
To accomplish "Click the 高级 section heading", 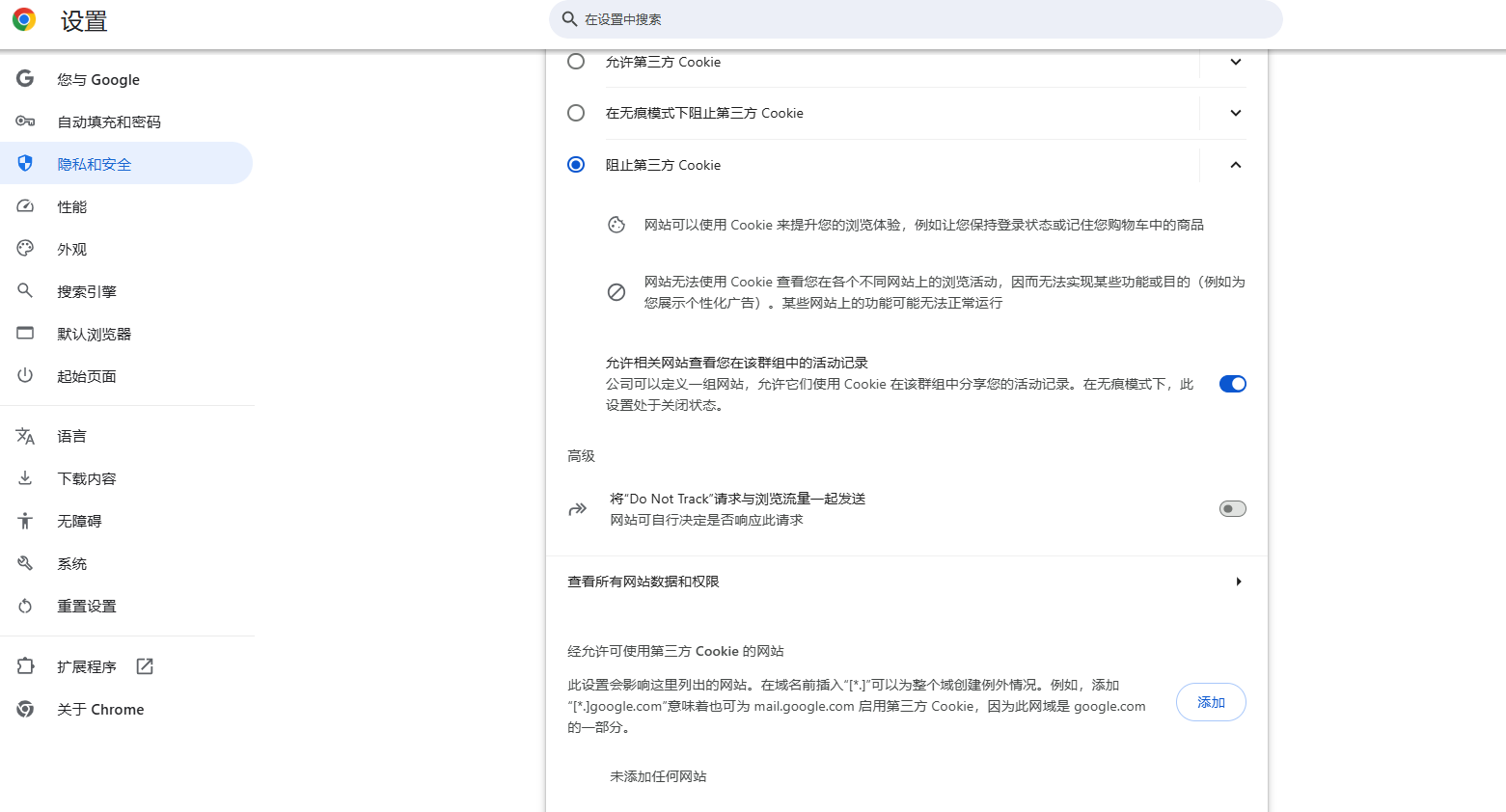I will (581, 456).
